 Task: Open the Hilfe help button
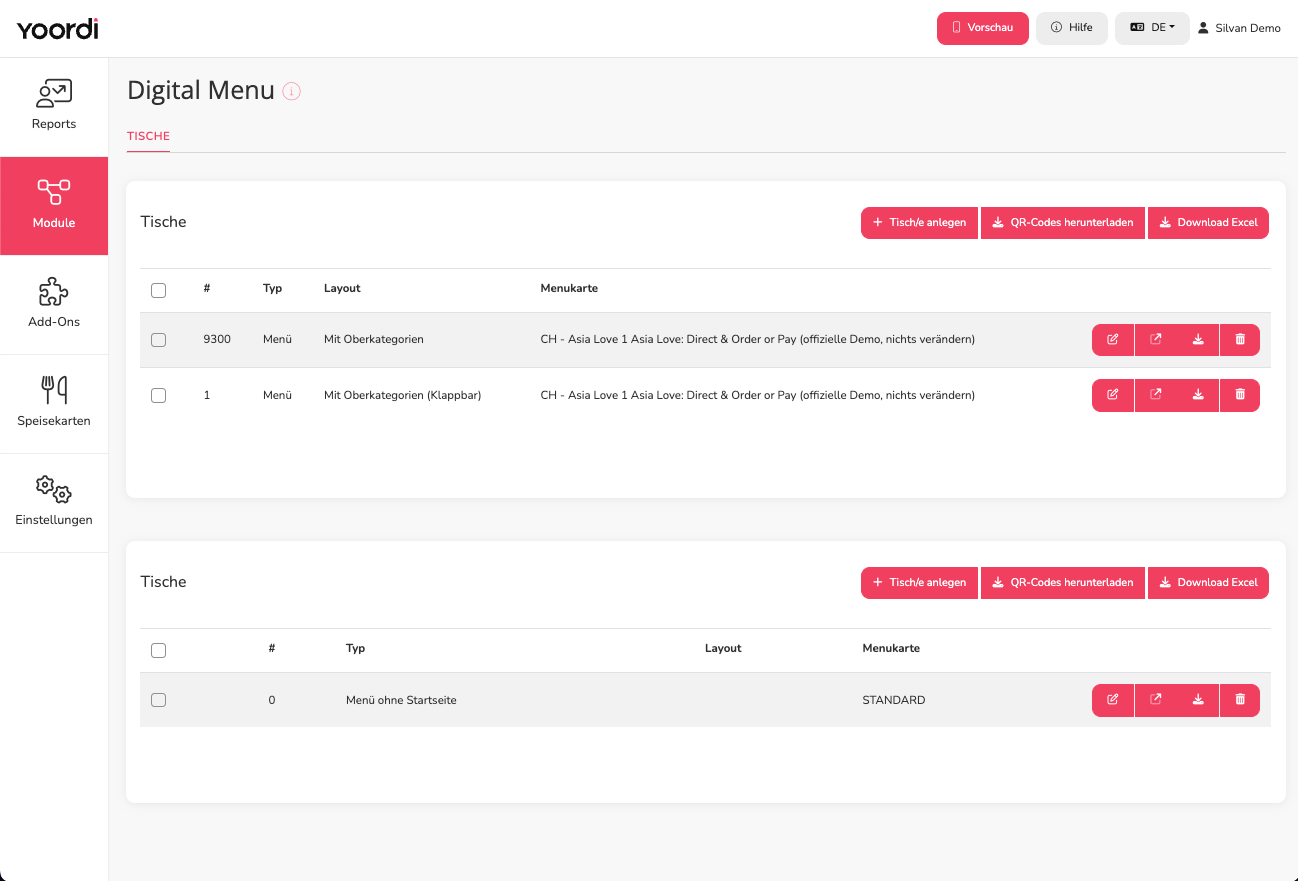[x=1072, y=28]
